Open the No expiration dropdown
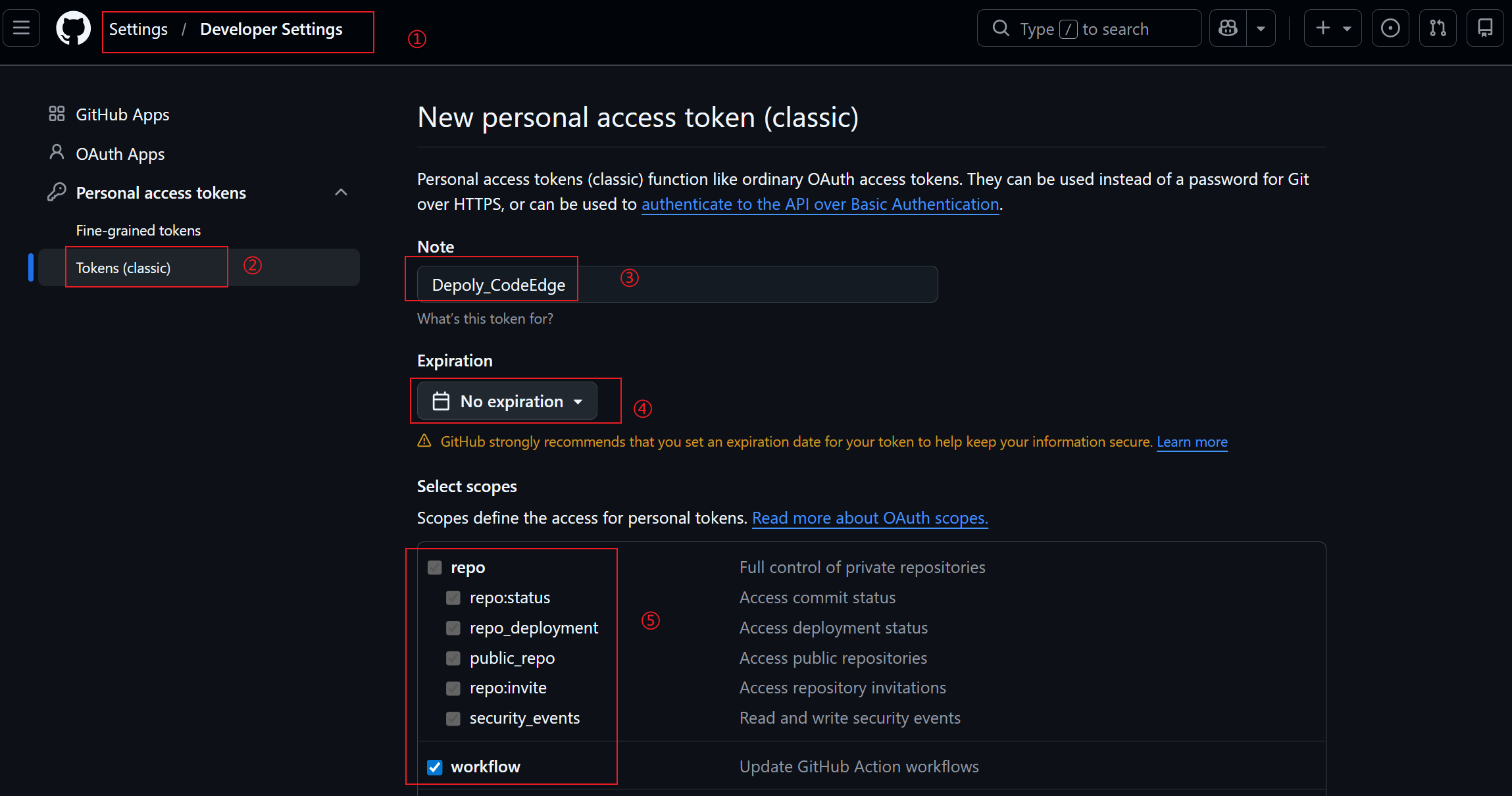 [507, 401]
